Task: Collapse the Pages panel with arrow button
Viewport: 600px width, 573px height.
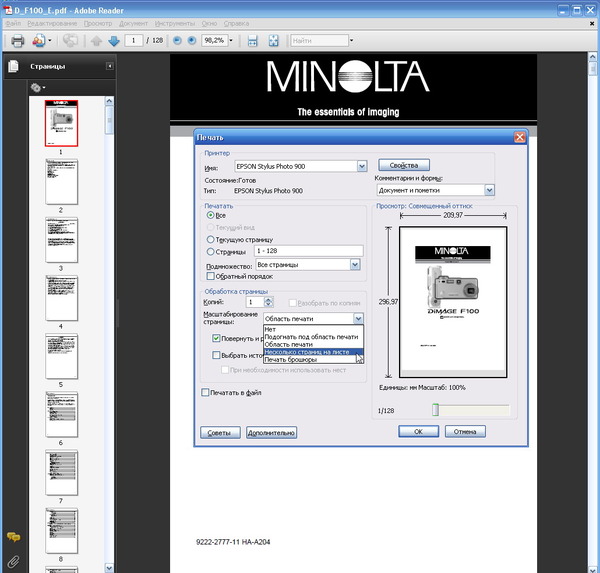Action: point(109,66)
